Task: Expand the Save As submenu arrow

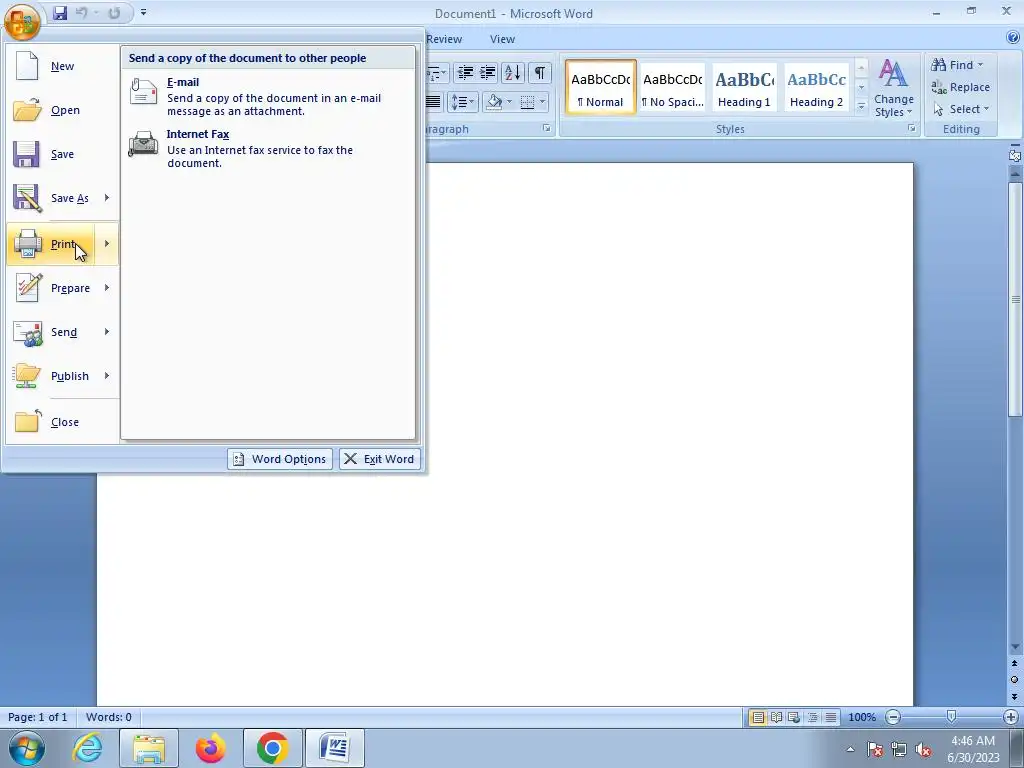Action: pyautogui.click(x=106, y=198)
